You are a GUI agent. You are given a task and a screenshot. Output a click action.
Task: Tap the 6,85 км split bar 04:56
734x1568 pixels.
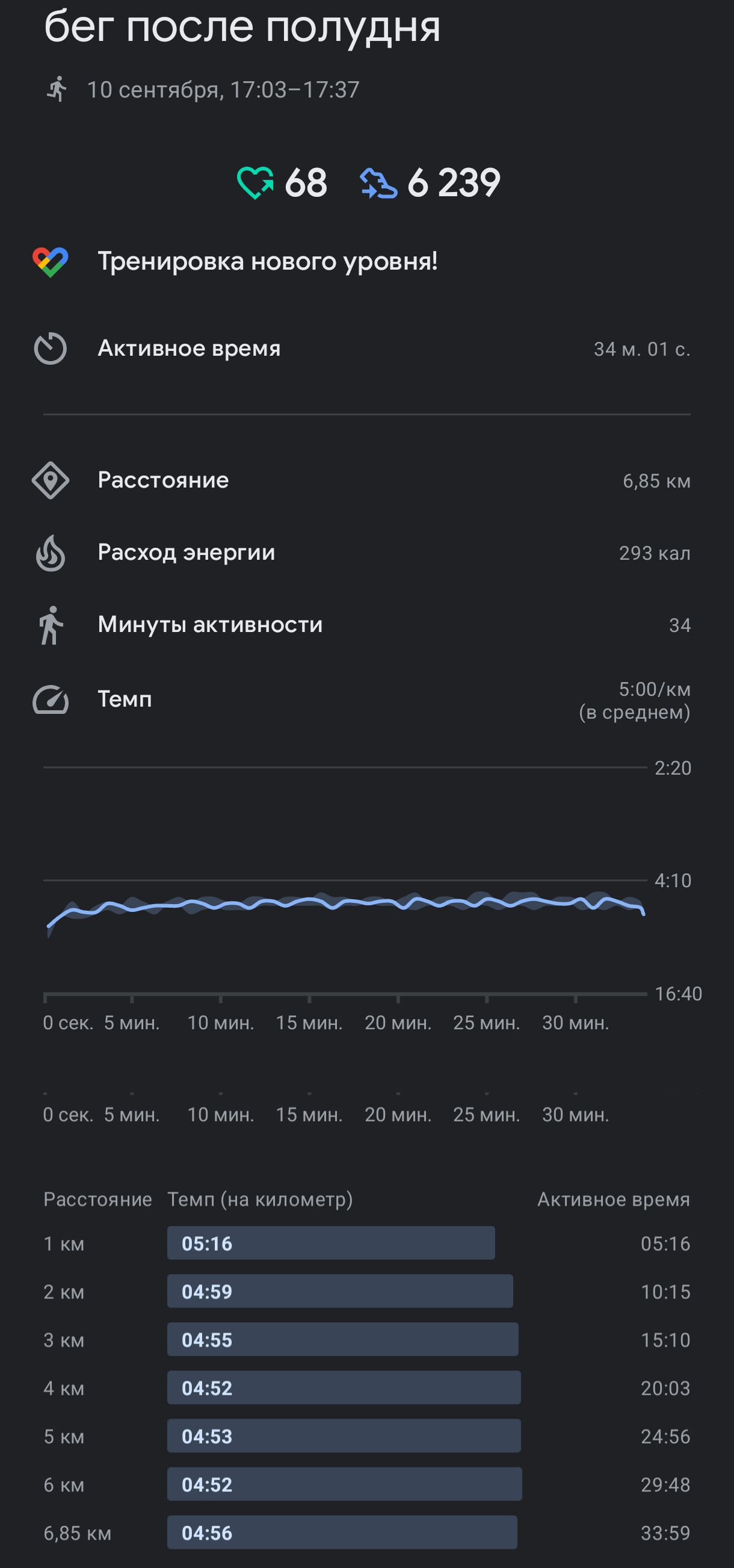tap(342, 1531)
